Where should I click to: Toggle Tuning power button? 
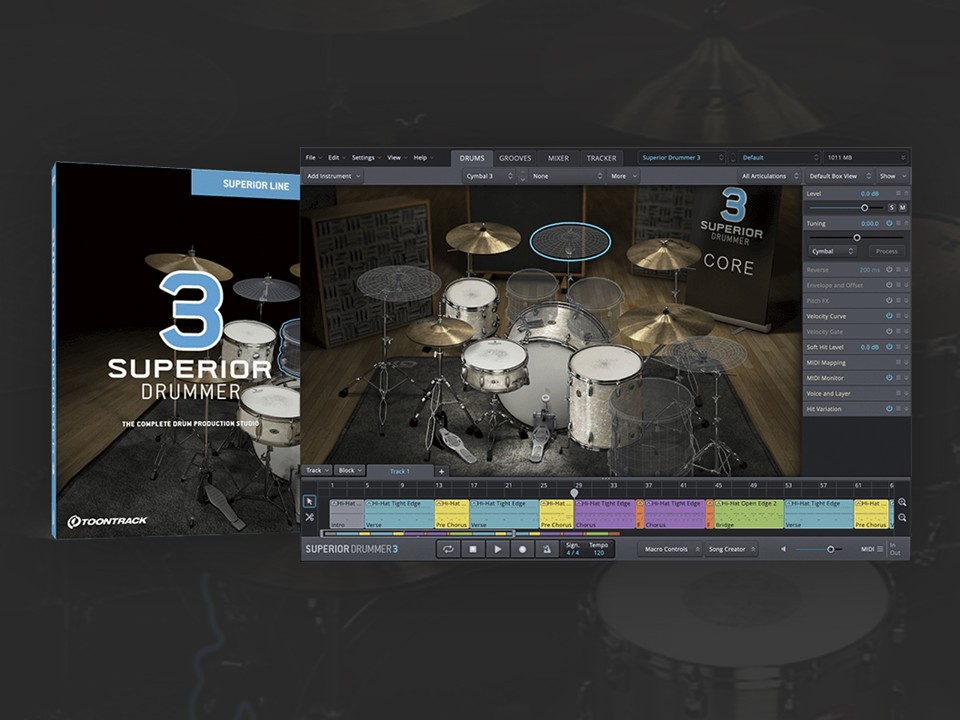pos(889,223)
